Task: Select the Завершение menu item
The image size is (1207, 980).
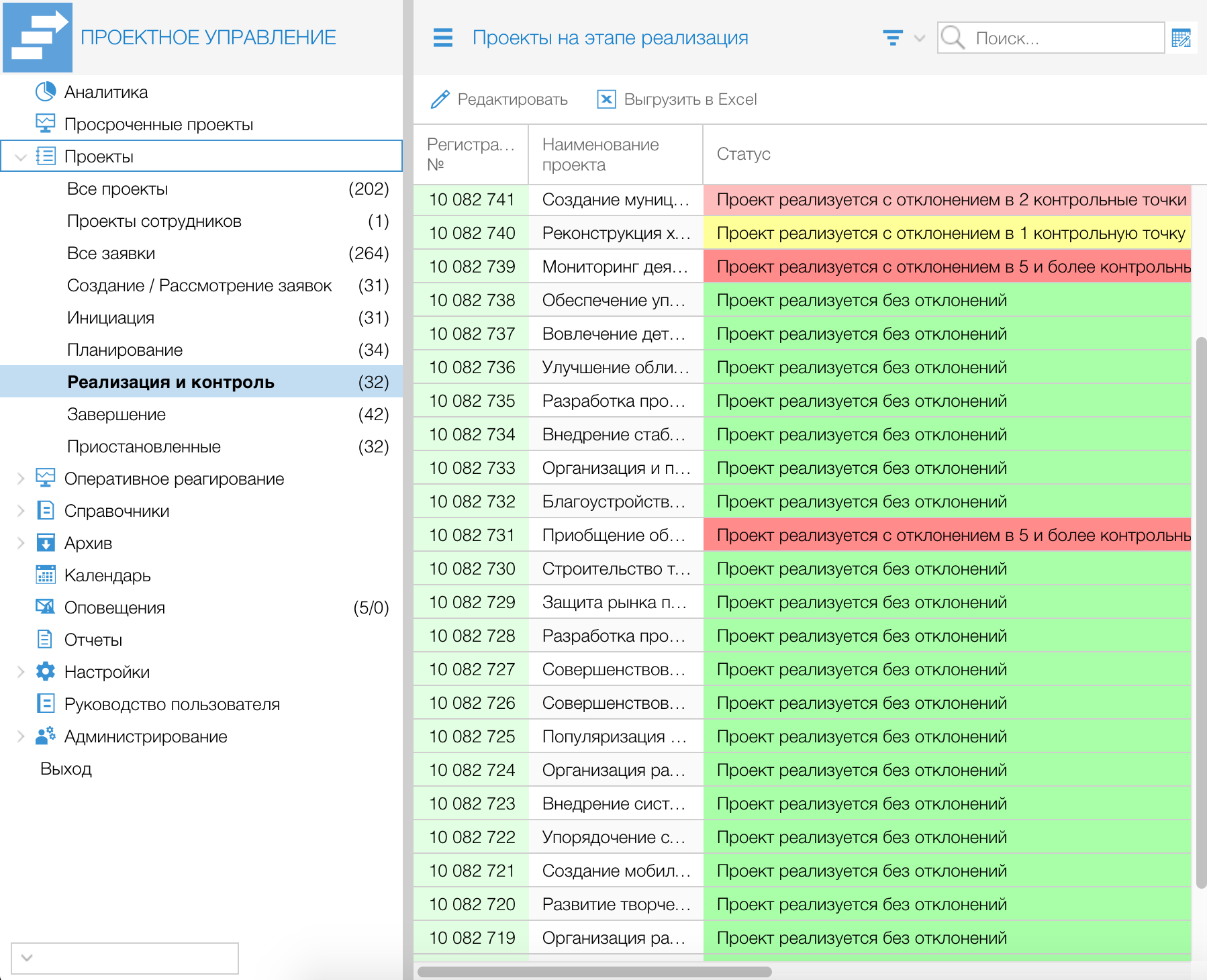Action: coord(116,414)
